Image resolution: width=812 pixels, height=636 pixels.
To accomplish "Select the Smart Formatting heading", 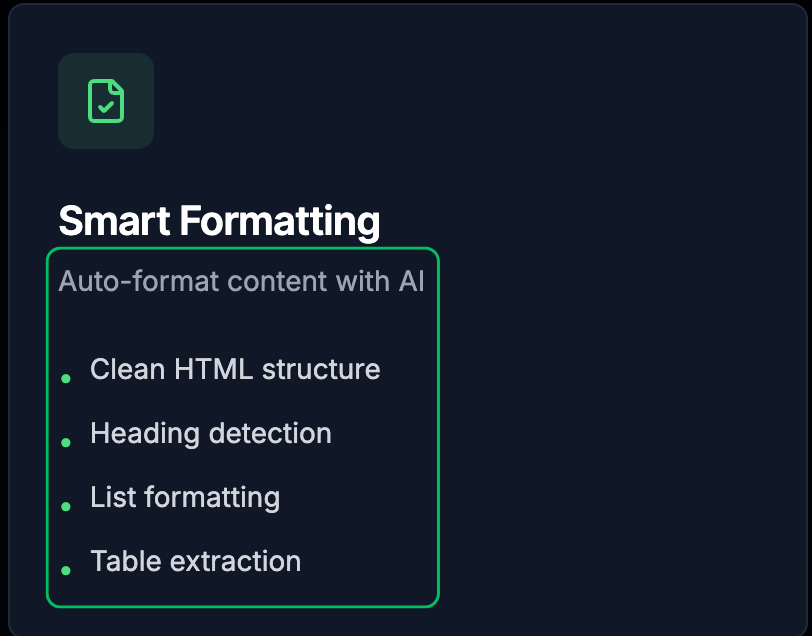I will tap(220, 221).
